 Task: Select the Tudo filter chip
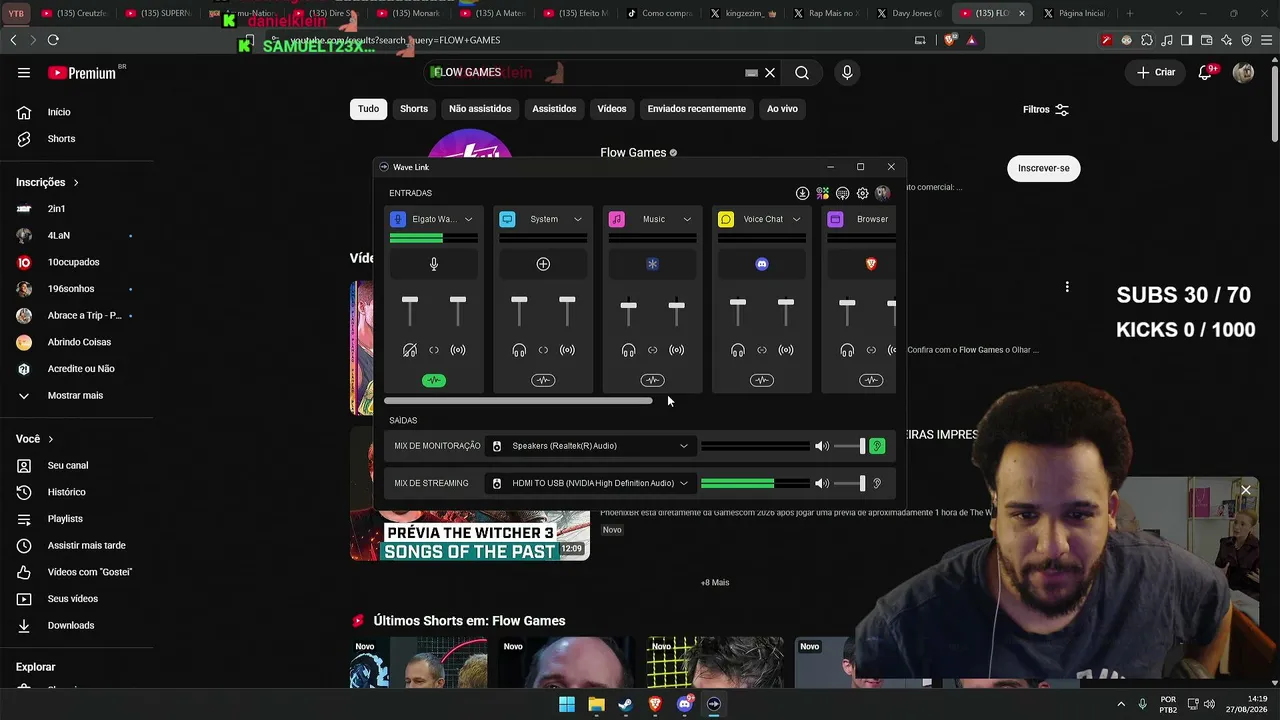pos(369,109)
